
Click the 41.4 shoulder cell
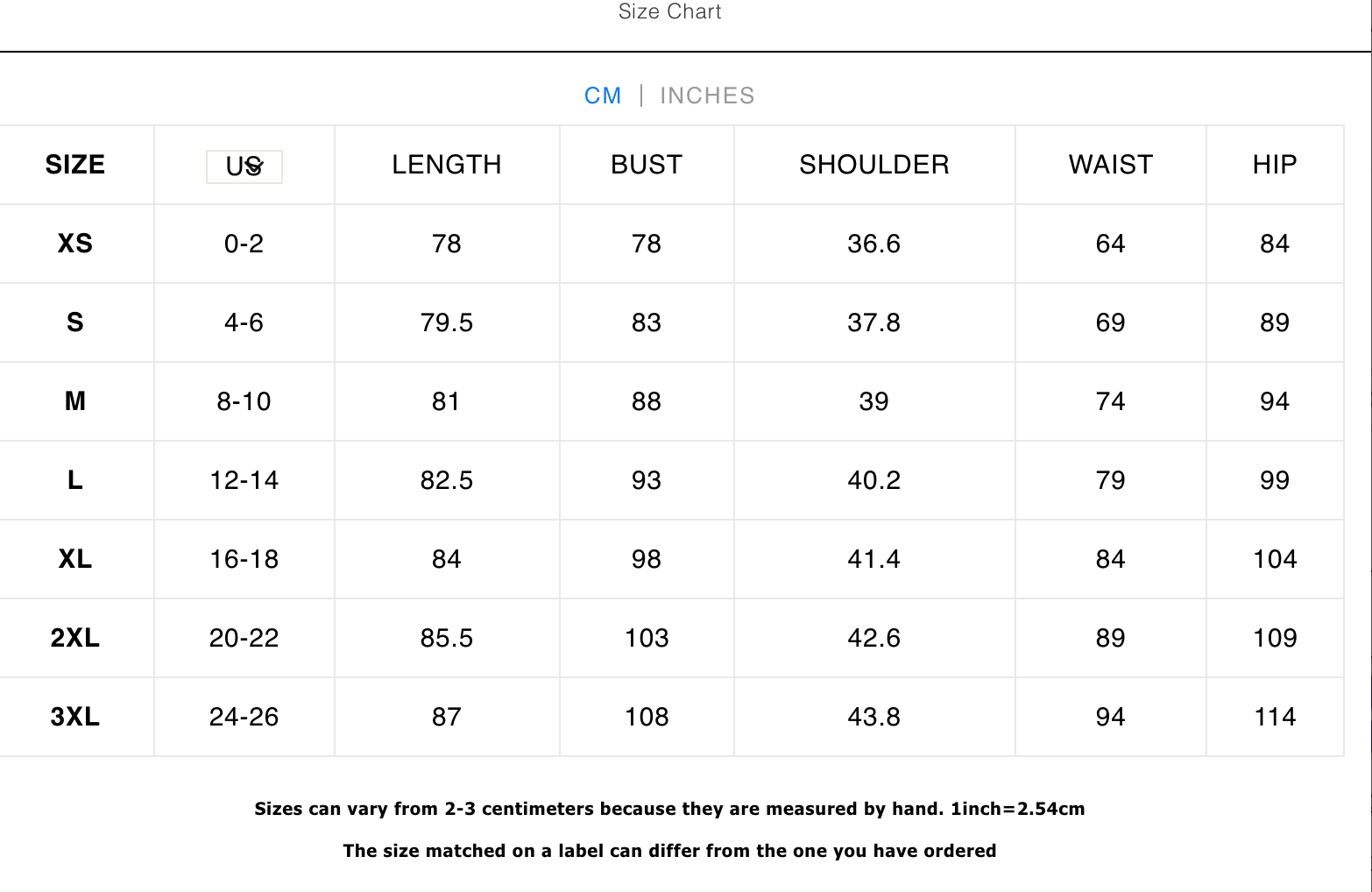pos(873,559)
